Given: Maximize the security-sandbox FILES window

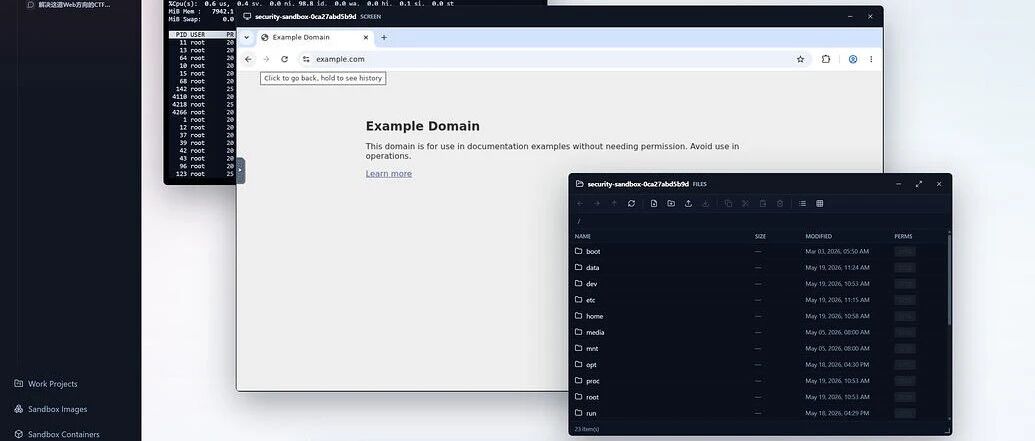Looking at the screenshot, I should (919, 184).
